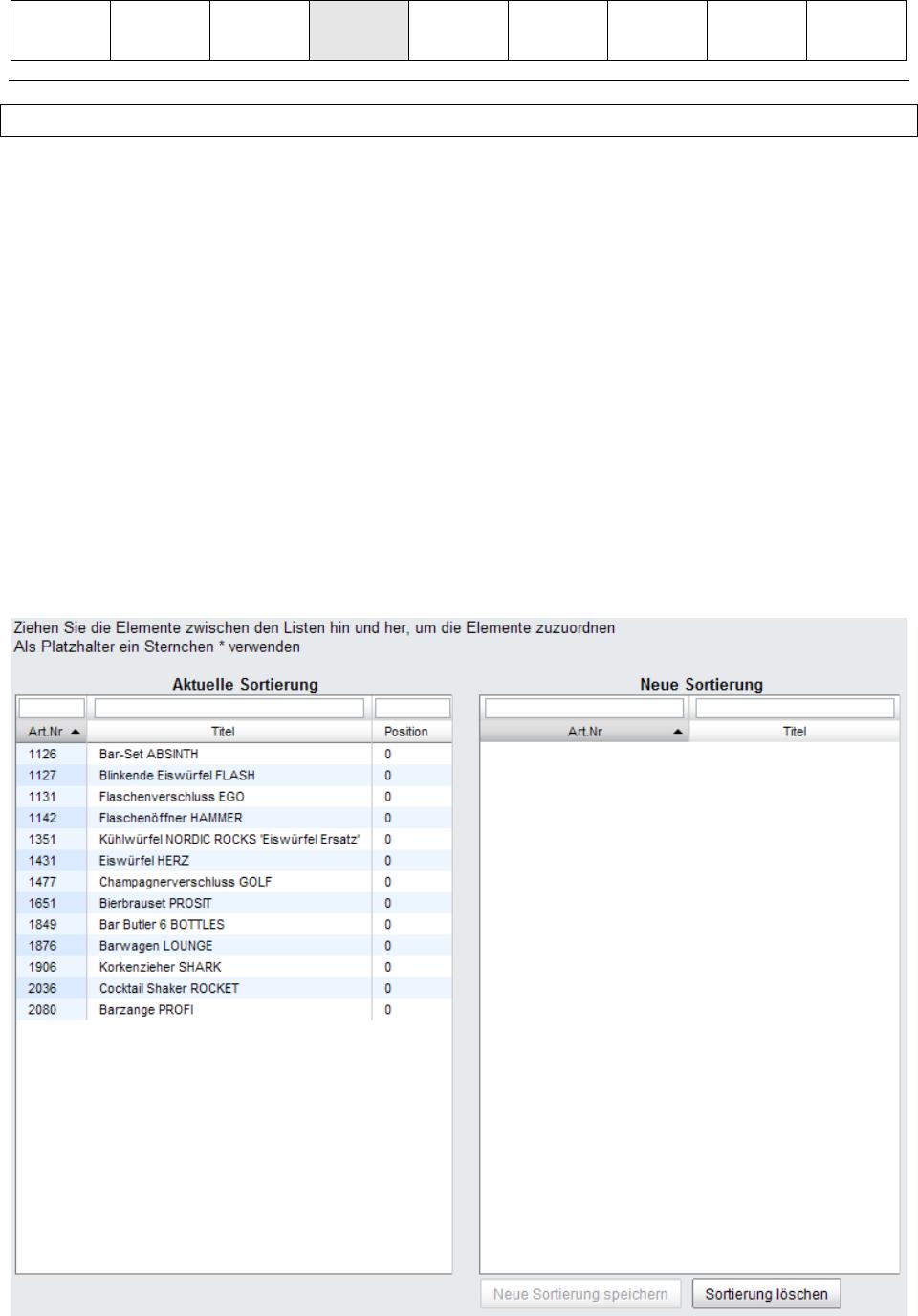
Task: Click article number 1906
Action: click(42, 967)
